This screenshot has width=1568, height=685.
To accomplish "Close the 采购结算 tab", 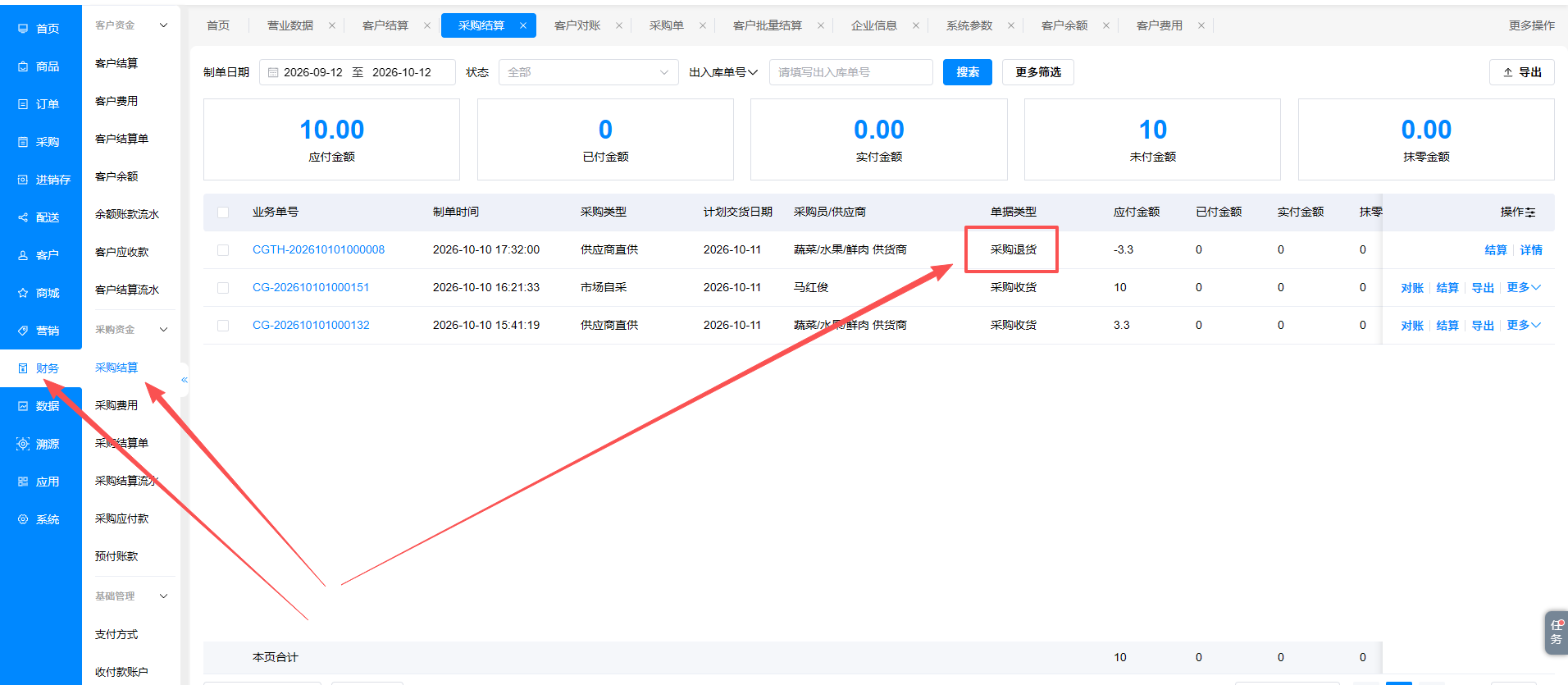I will click(x=523, y=25).
